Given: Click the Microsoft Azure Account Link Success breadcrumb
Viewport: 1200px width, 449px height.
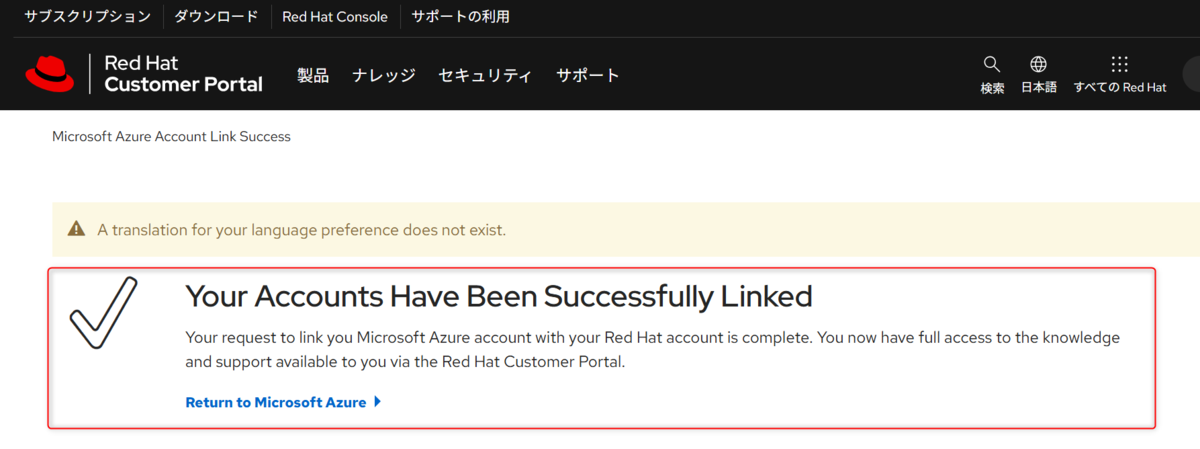Looking at the screenshot, I should coord(171,136).
